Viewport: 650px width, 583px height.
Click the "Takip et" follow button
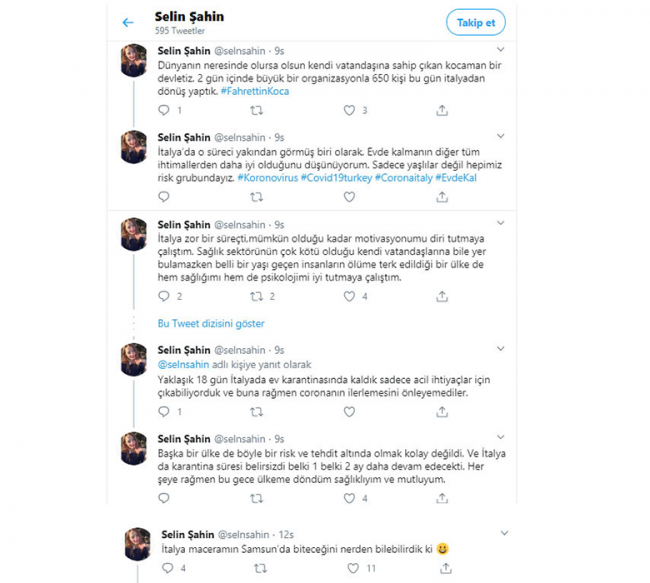click(477, 22)
